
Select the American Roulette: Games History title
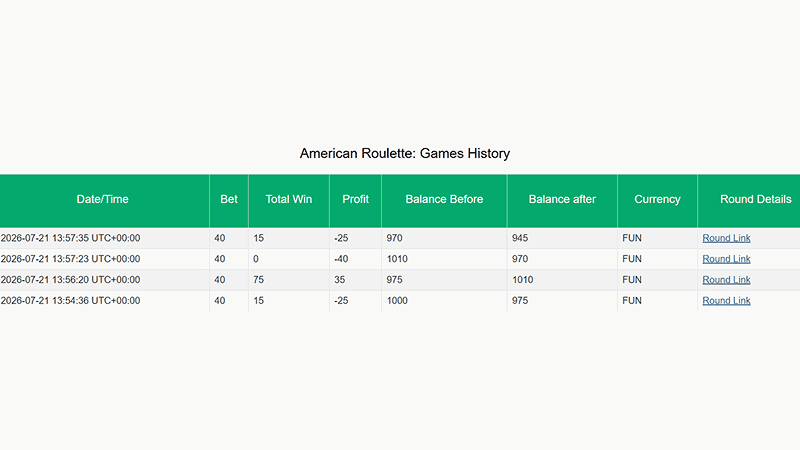click(x=405, y=154)
